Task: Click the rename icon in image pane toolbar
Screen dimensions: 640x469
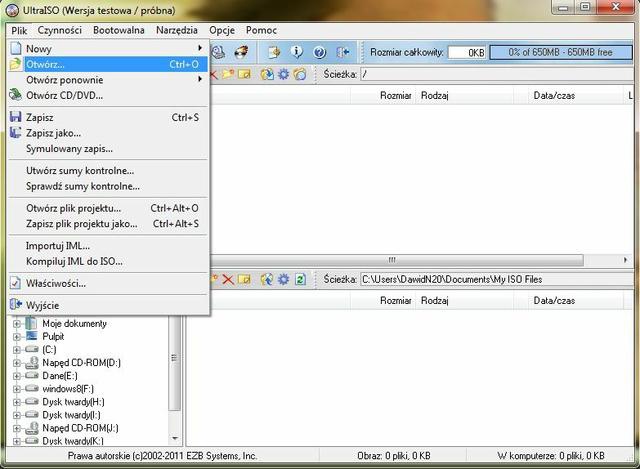Action: (x=244, y=74)
